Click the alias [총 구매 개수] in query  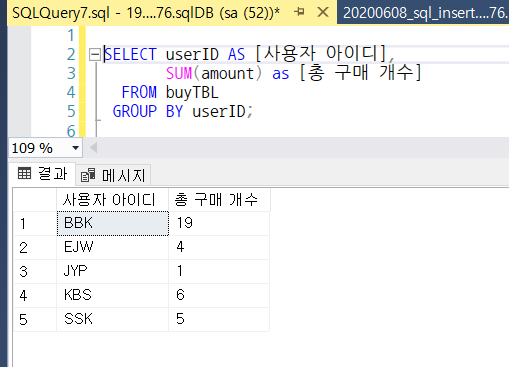tap(360, 72)
